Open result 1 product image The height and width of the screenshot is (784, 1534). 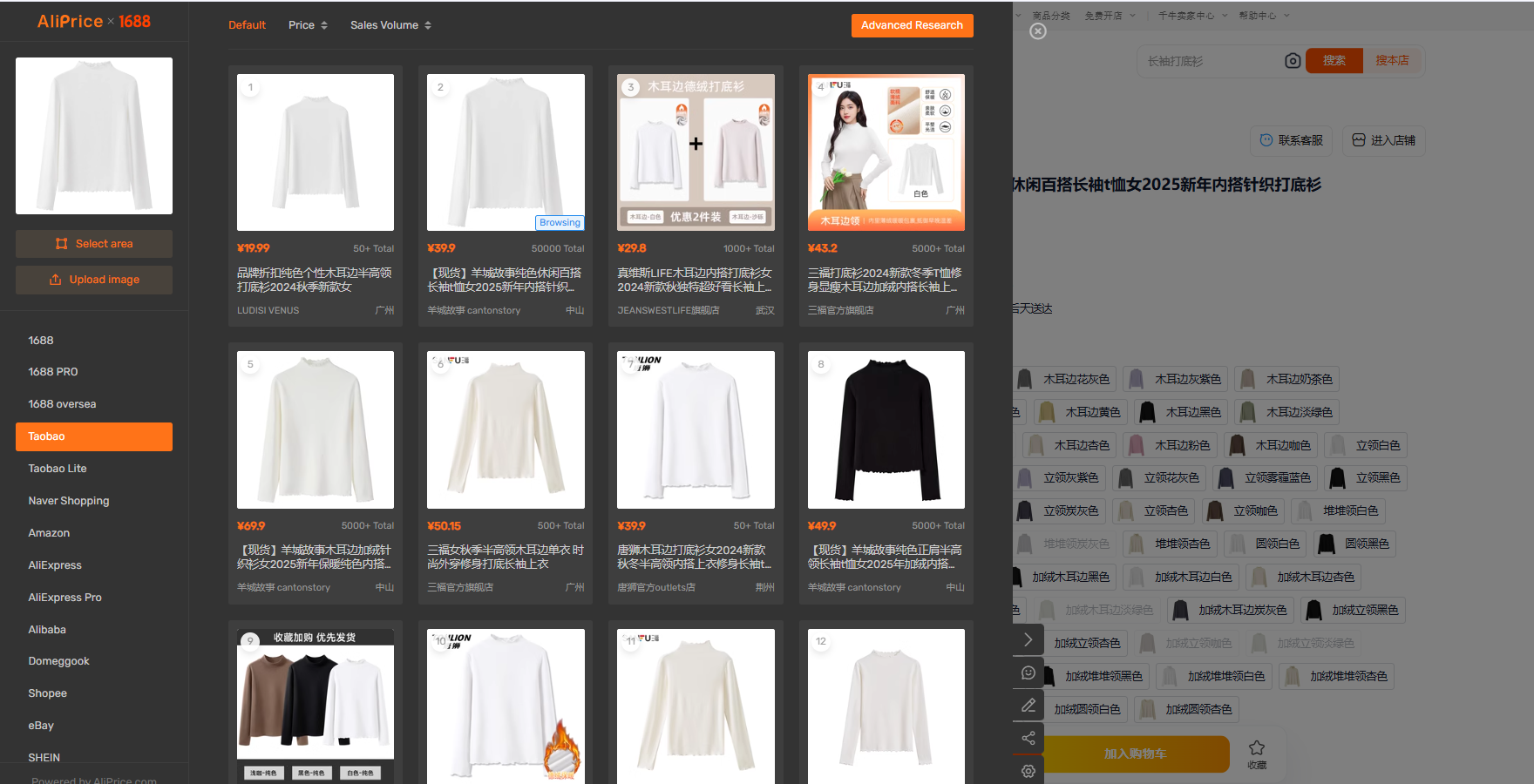pyautogui.click(x=316, y=152)
